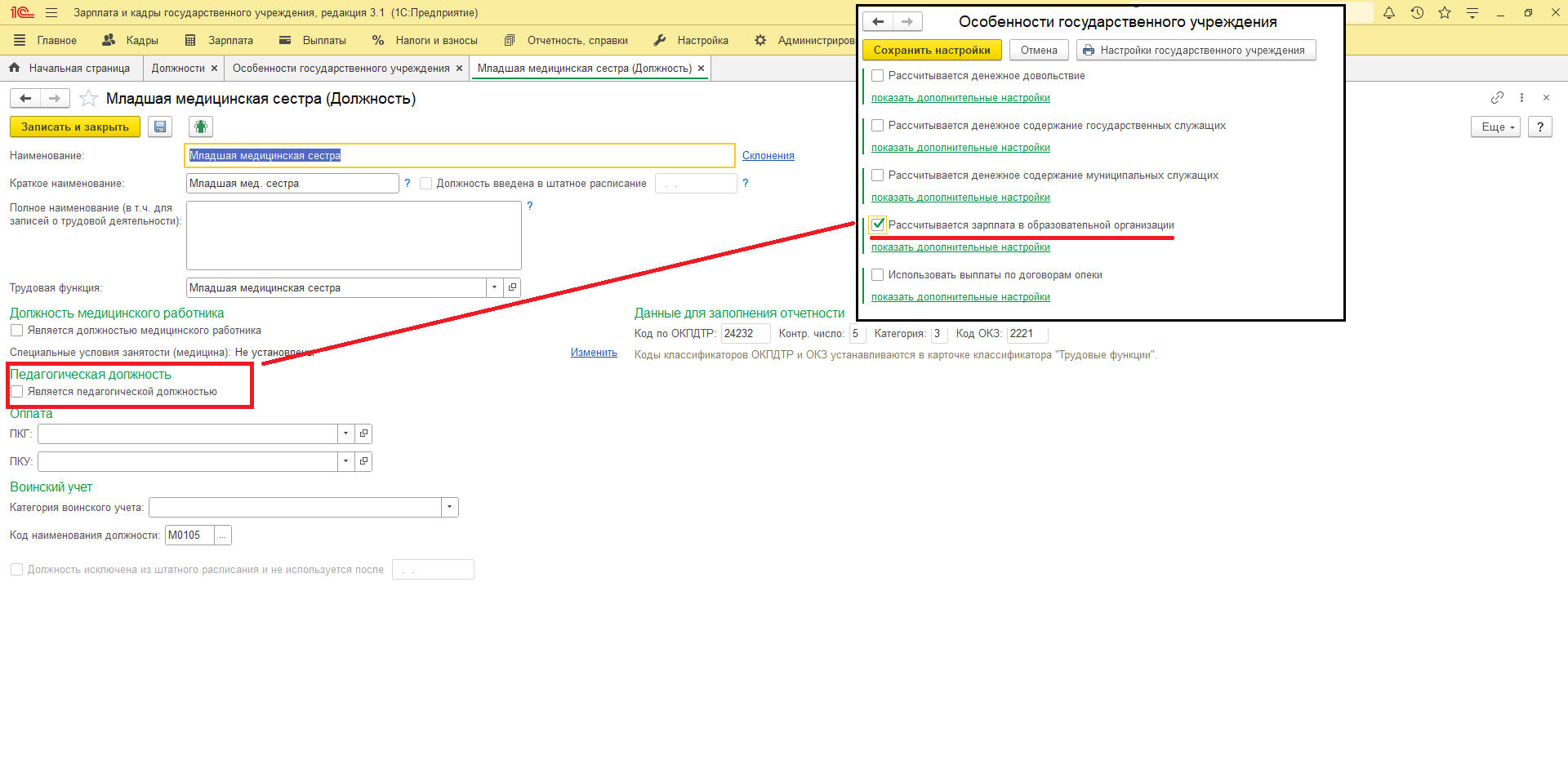Expand the ПКУ dropdown arrow
This screenshot has height=769, width=1568.
coord(345,461)
